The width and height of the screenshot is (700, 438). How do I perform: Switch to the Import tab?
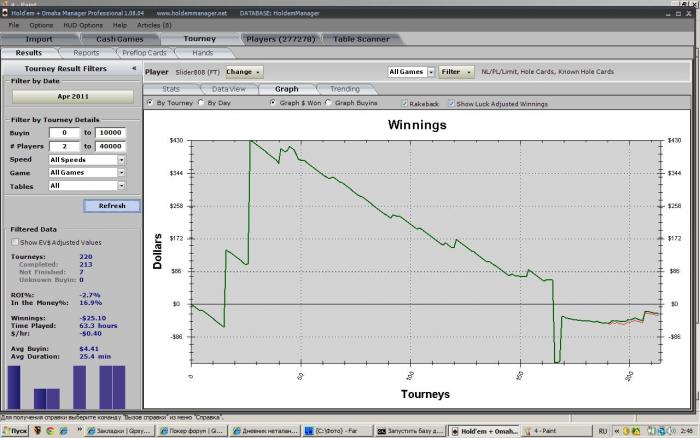coord(39,39)
